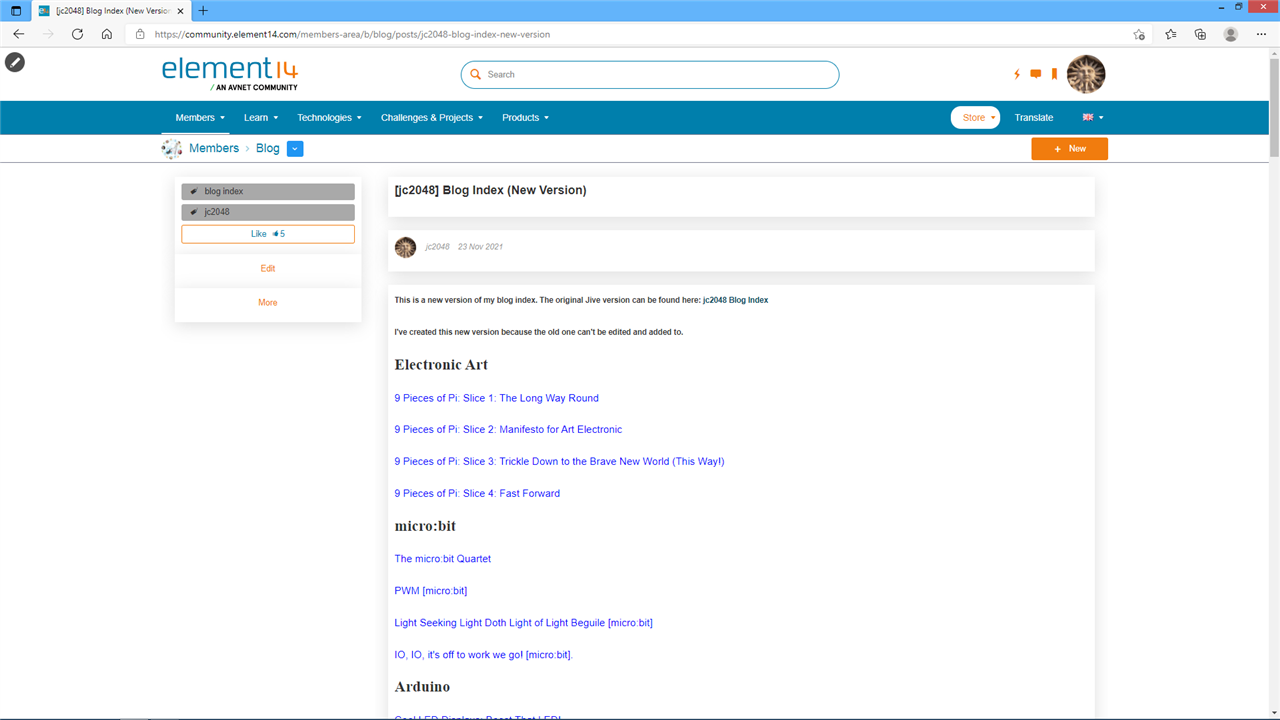1280x720 pixels.
Task: Open 'Slice 1: The Long Way Round' link
Action: [x=497, y=398]
